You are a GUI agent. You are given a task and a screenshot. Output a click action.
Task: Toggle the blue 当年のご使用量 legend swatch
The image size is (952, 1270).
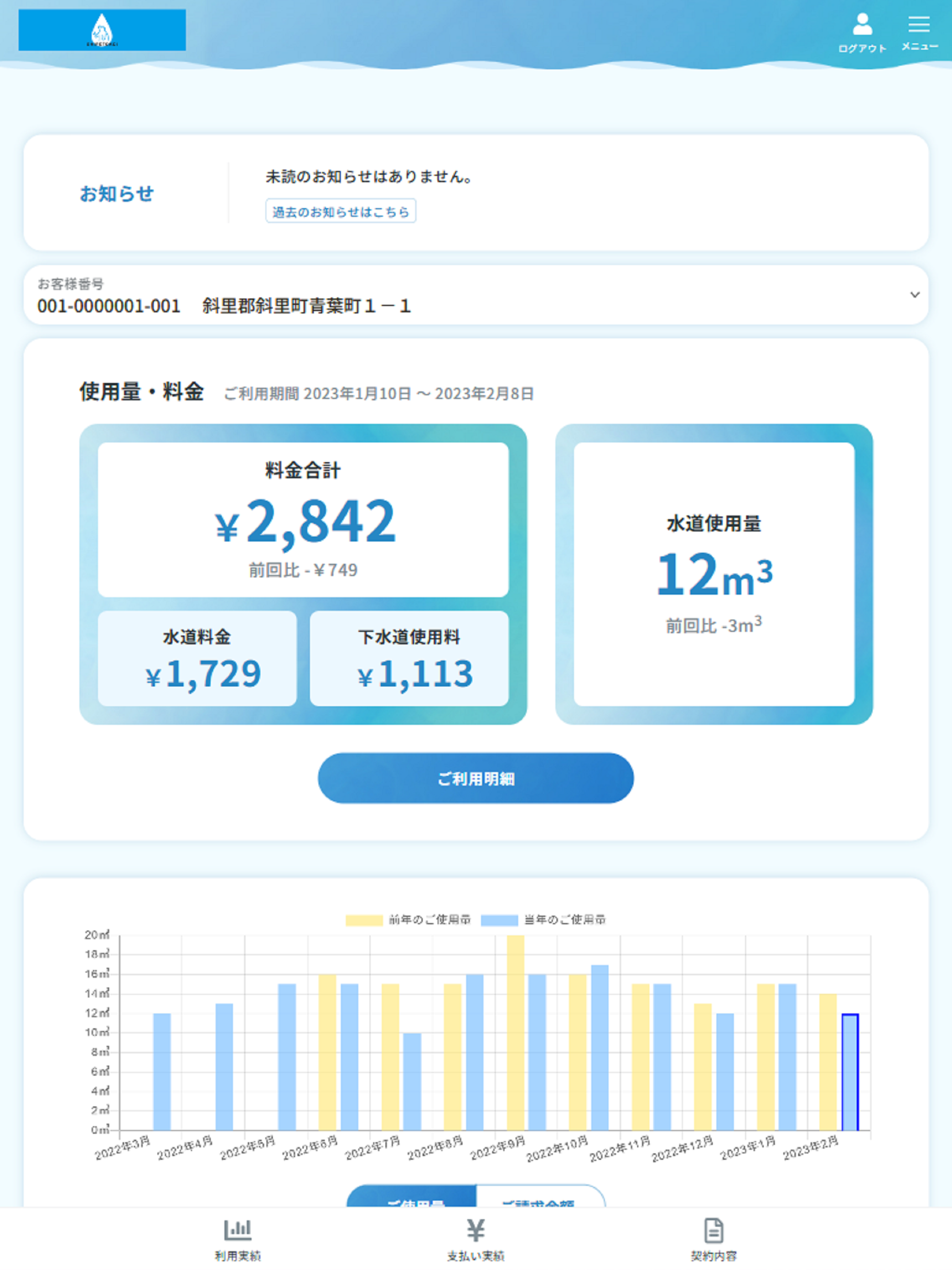(500, 920)
